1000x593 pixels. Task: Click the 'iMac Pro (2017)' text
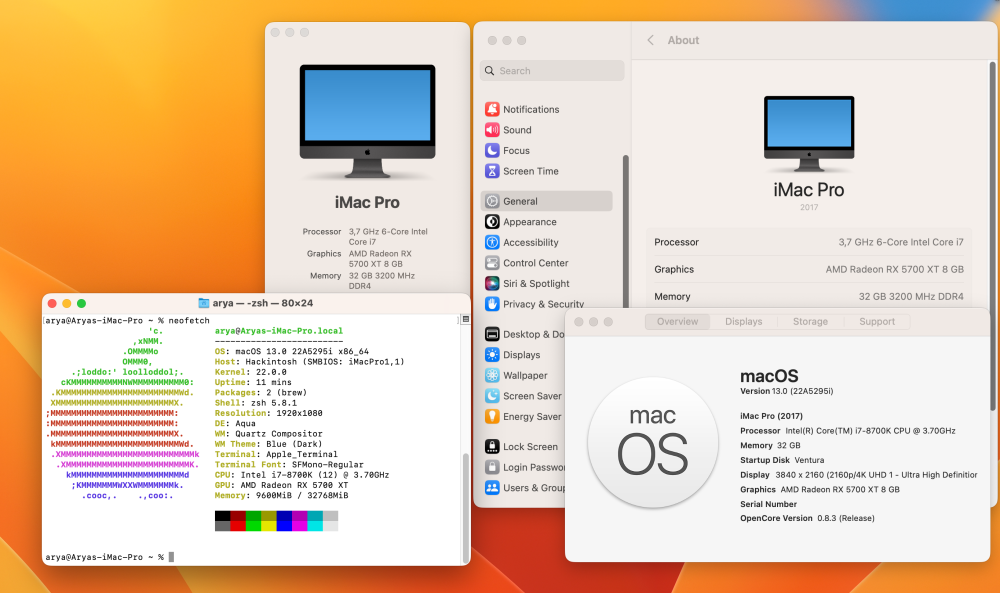[x=771, y=416]
